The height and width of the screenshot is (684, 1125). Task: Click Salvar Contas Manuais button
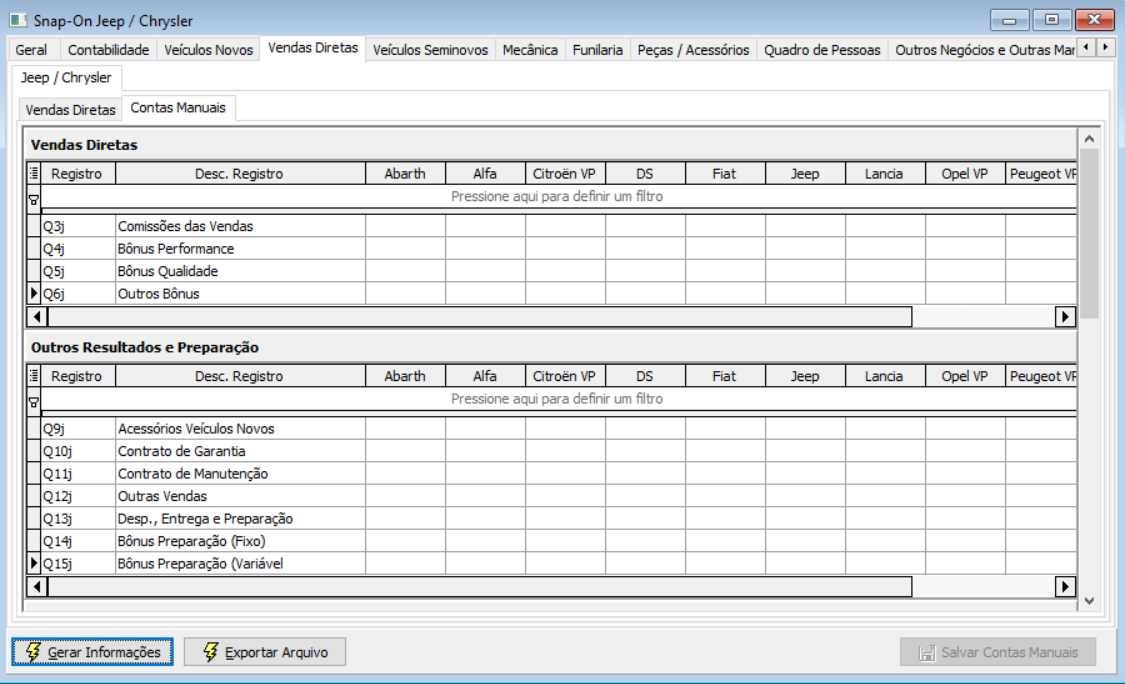(998, 652)
